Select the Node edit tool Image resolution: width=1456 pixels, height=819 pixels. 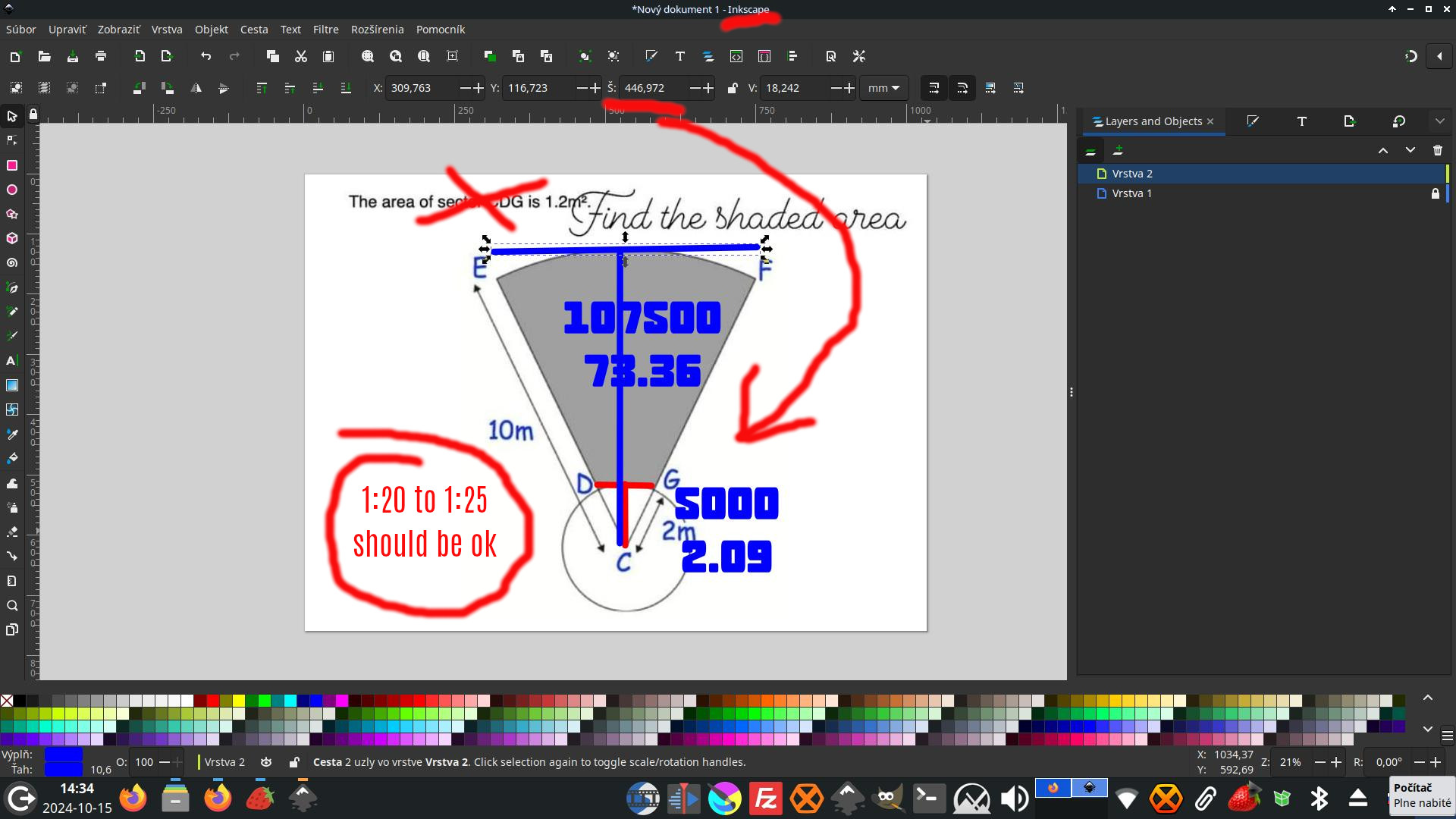tap(12, 141)
